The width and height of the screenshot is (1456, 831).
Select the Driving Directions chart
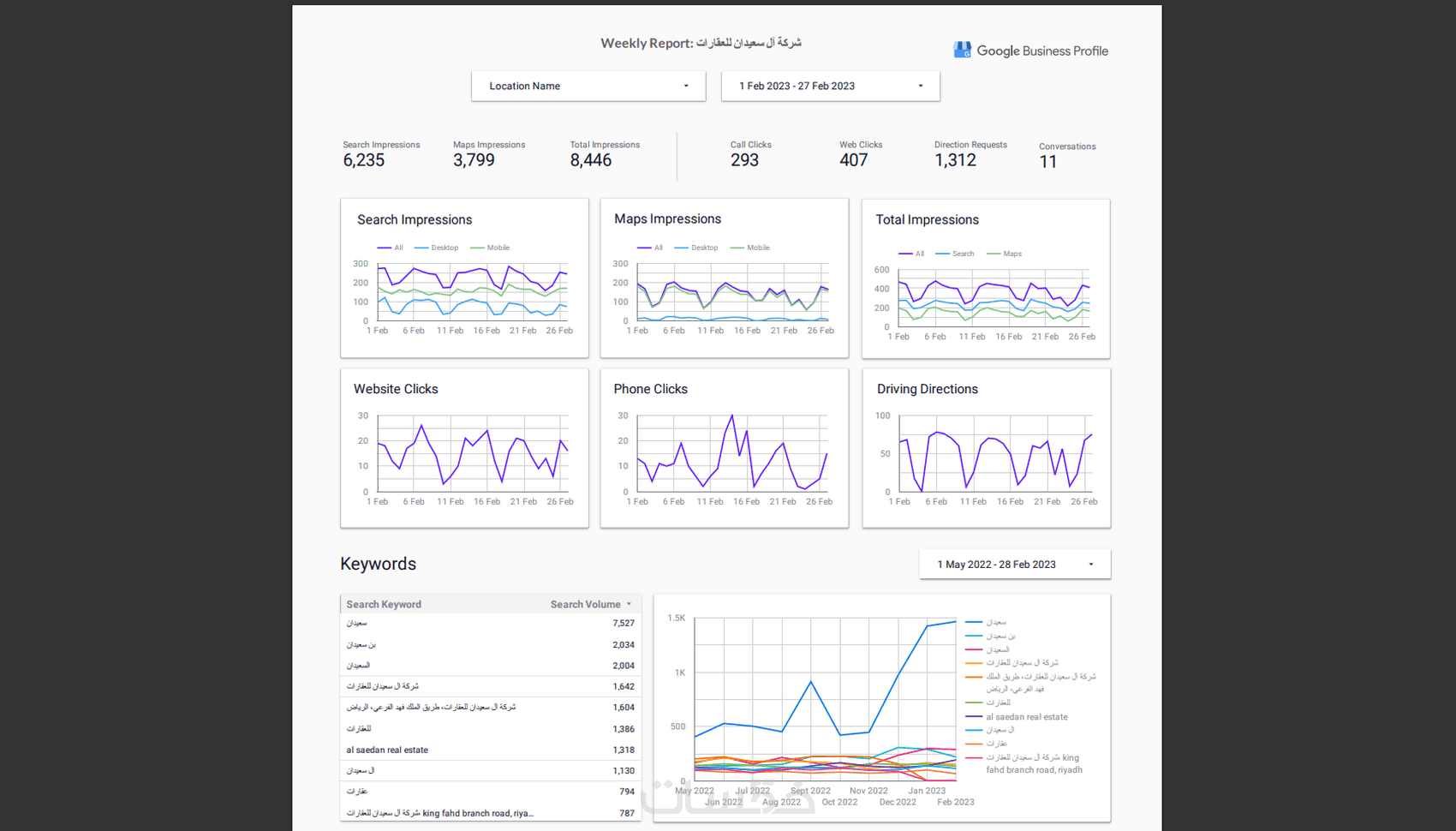tap(986, 448)
